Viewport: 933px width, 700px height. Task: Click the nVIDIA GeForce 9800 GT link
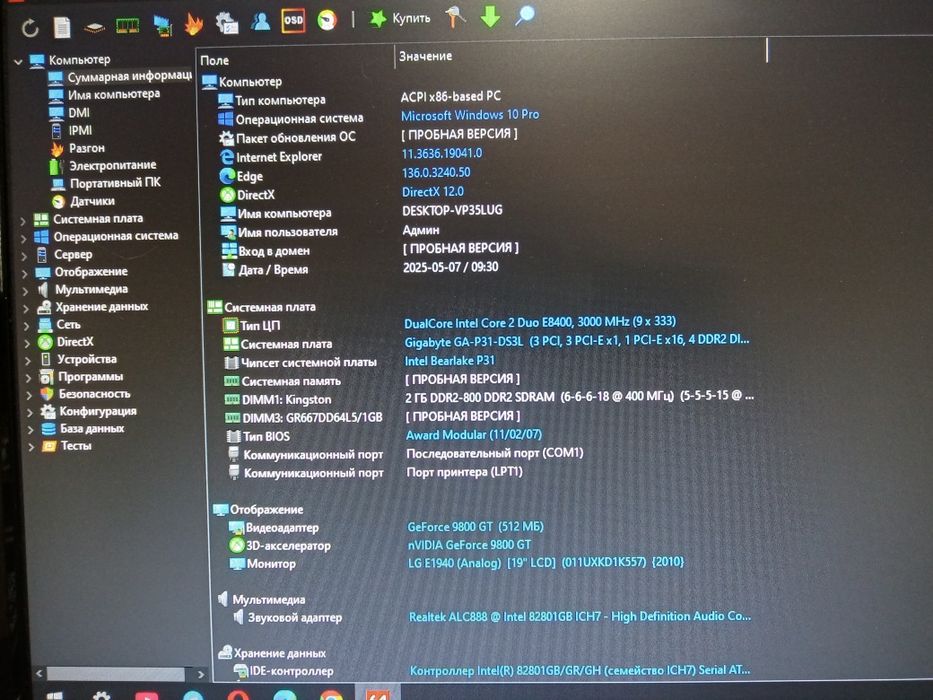(x=469, y=545)
